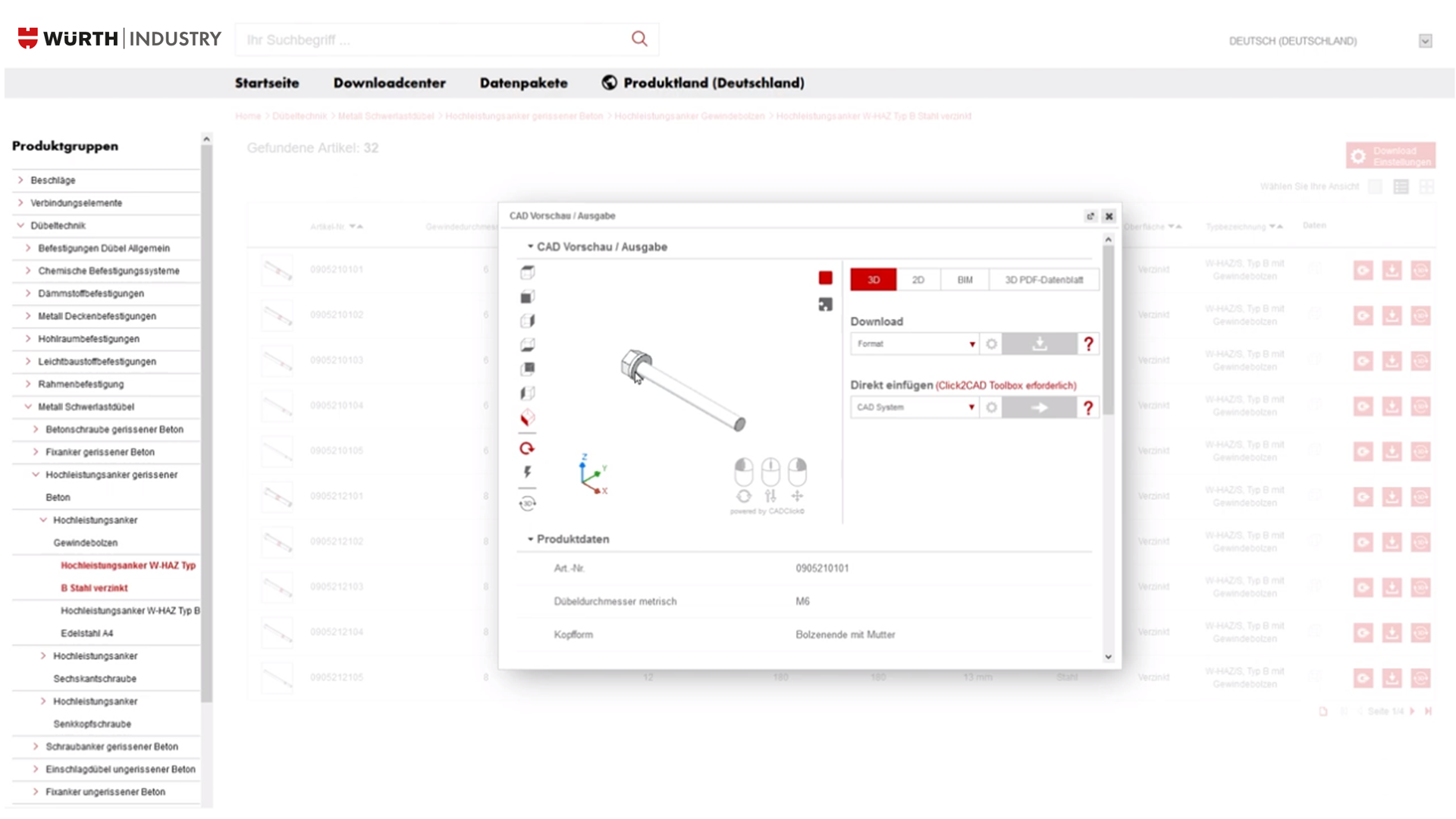
Task: Click magnifier search icon
Action: (639, 39)
